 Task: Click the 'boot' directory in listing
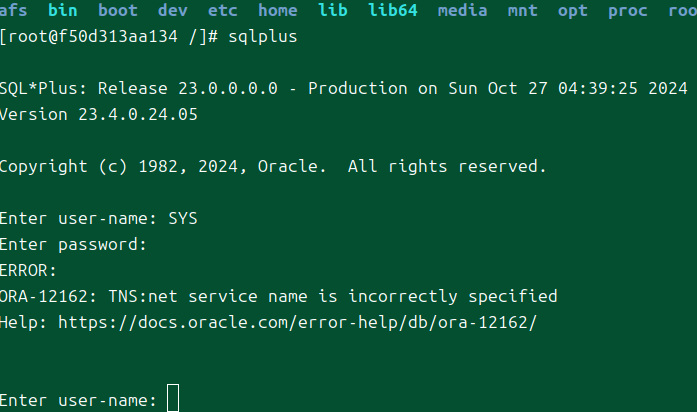click(x=118, y=11)
